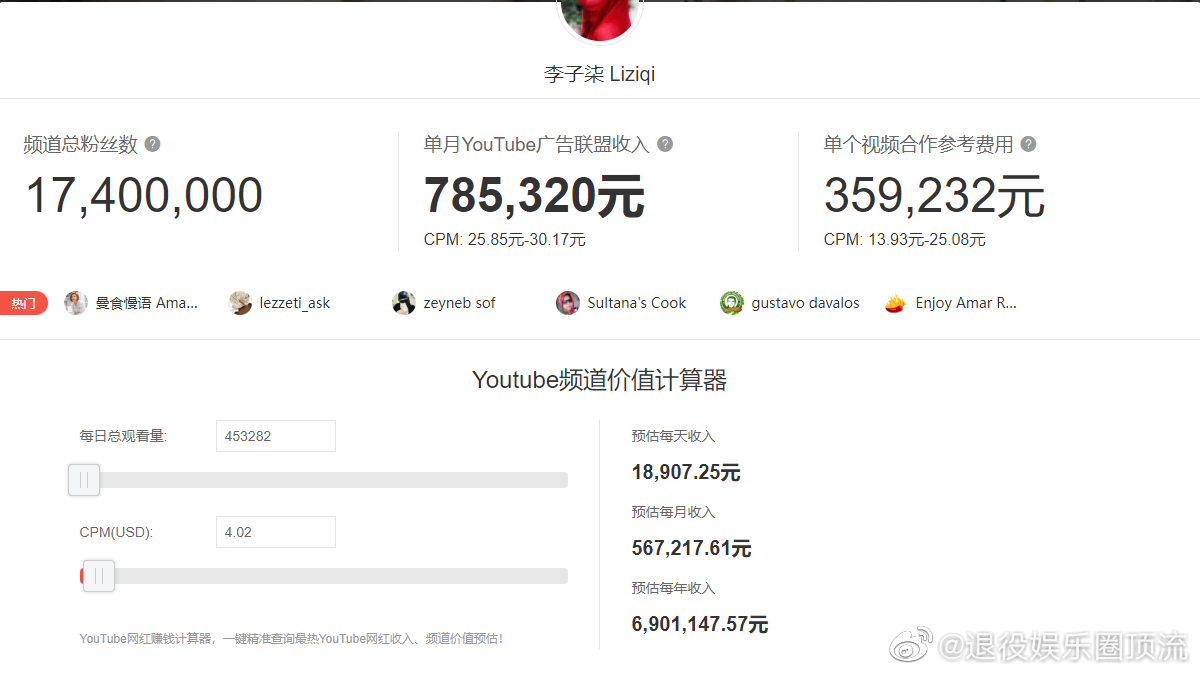The image size is (1200, 675).
Task: Click the 预估每年收入 label
Action: tap(674, 588)
